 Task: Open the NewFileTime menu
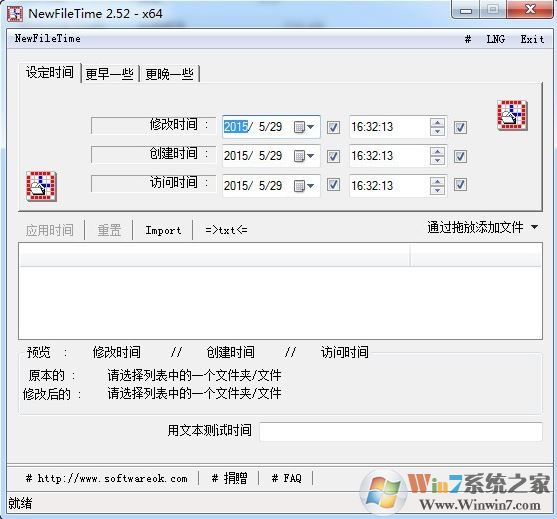[x=48, y=38]
